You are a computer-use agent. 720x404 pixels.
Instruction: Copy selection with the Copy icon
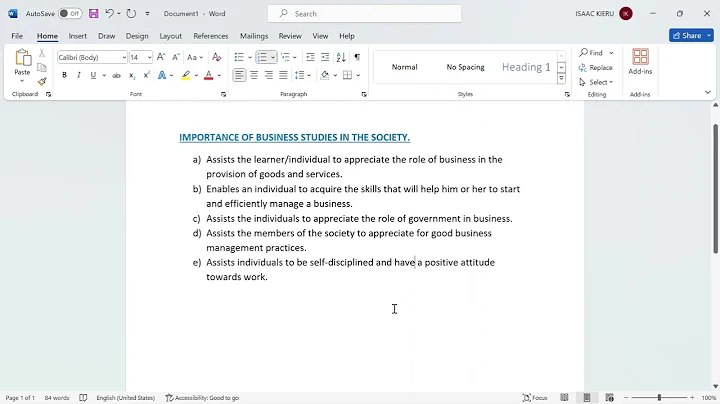pyautogui.click(x=42, y=67)
